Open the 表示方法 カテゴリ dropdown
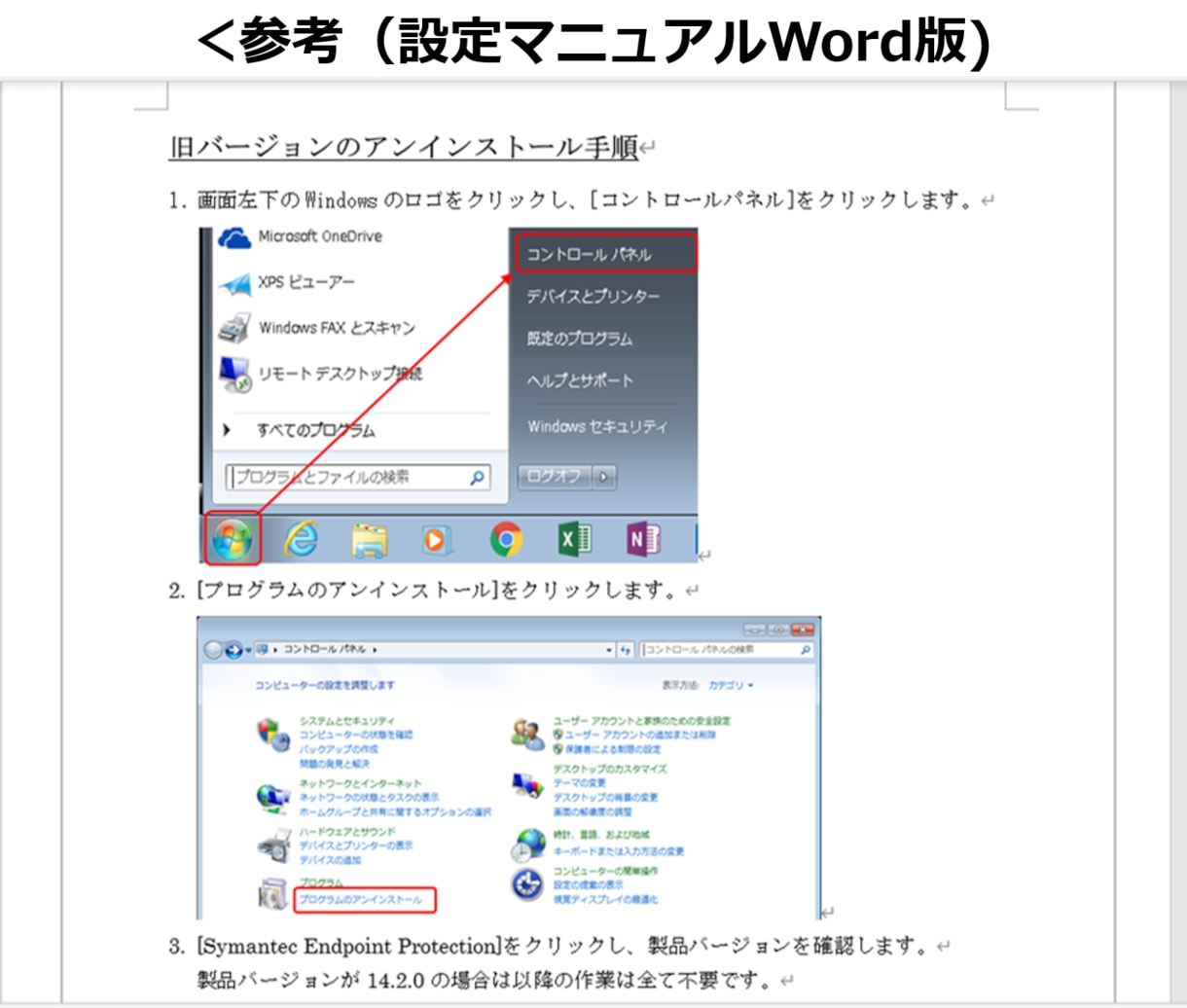 tap(731, 686)
